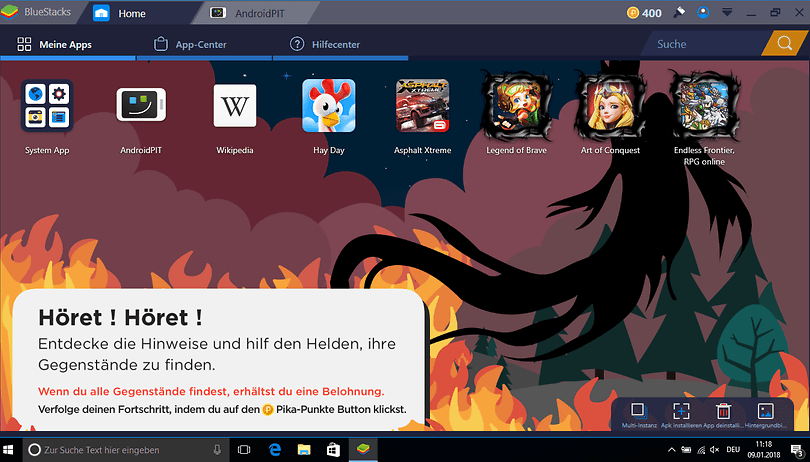Click DEU language indicator

coord(733,450)
